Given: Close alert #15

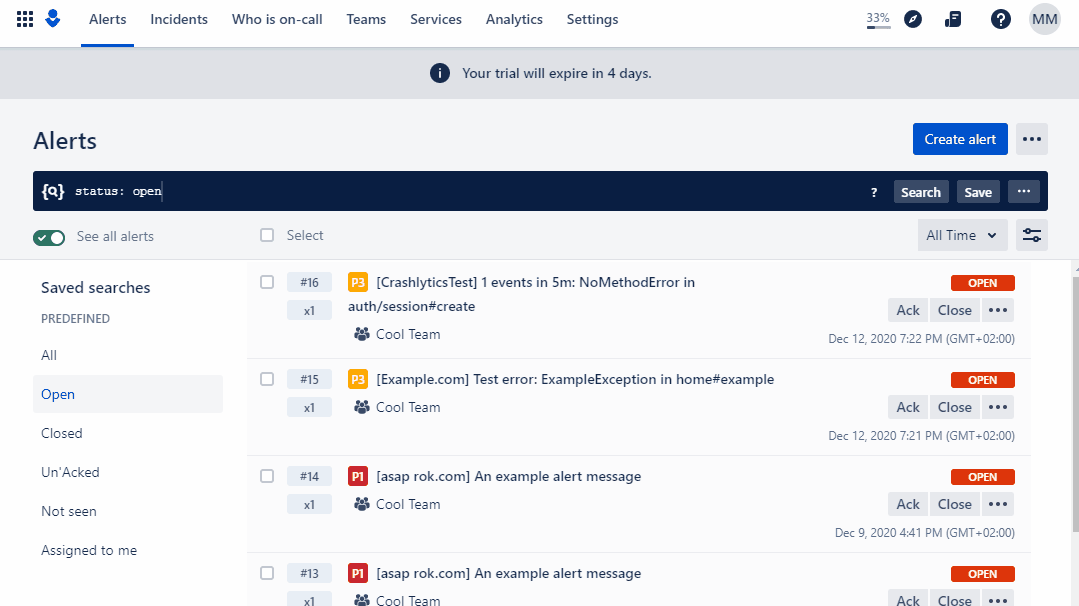Looking at the screenshot, I should pyautogui.click(x=954, y=407).
